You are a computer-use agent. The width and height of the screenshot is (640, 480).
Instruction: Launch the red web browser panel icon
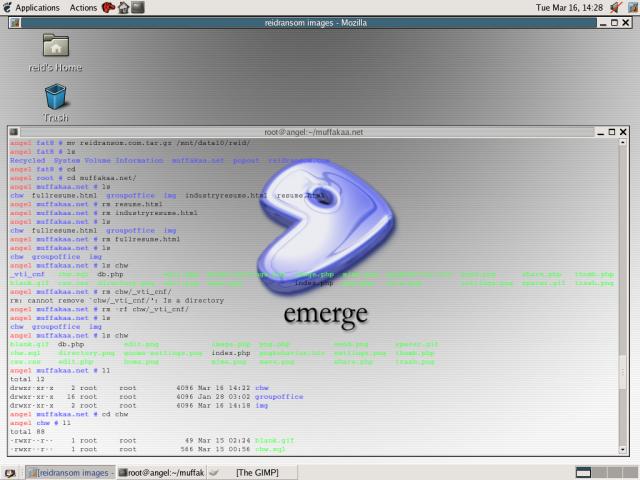tap(108, 7)
